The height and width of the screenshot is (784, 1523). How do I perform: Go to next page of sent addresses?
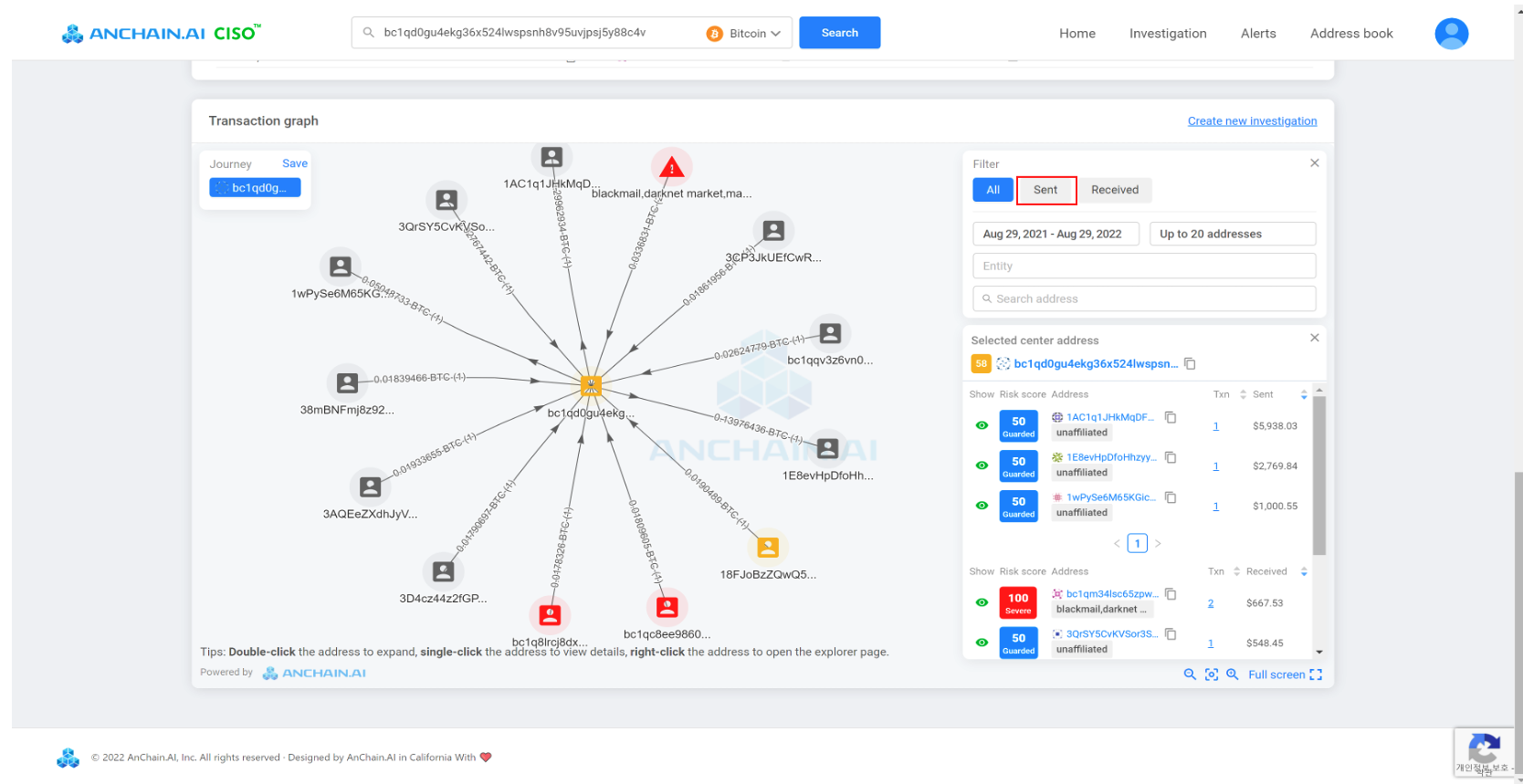tap(1158, 543)
